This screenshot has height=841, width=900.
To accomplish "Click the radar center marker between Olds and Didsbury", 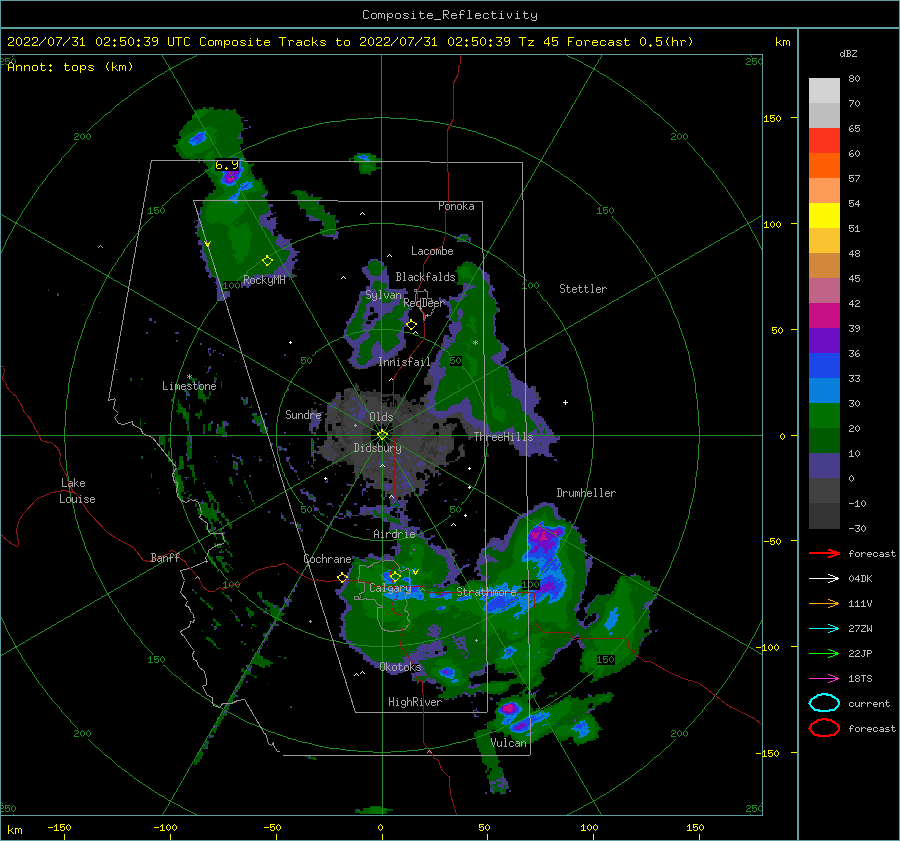I will [382, 435].
